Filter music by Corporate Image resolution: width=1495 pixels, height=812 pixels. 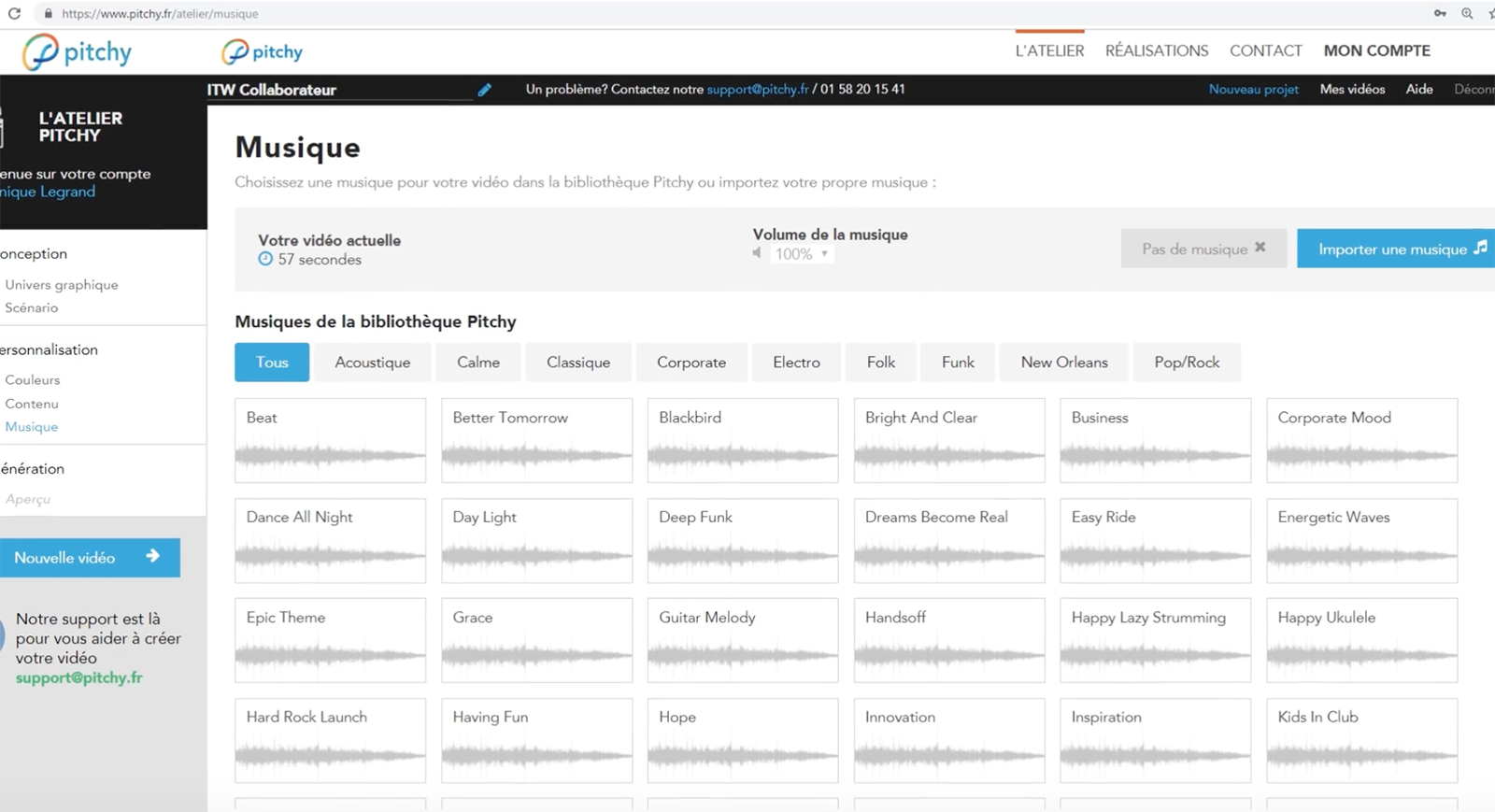tap(691, 363)
